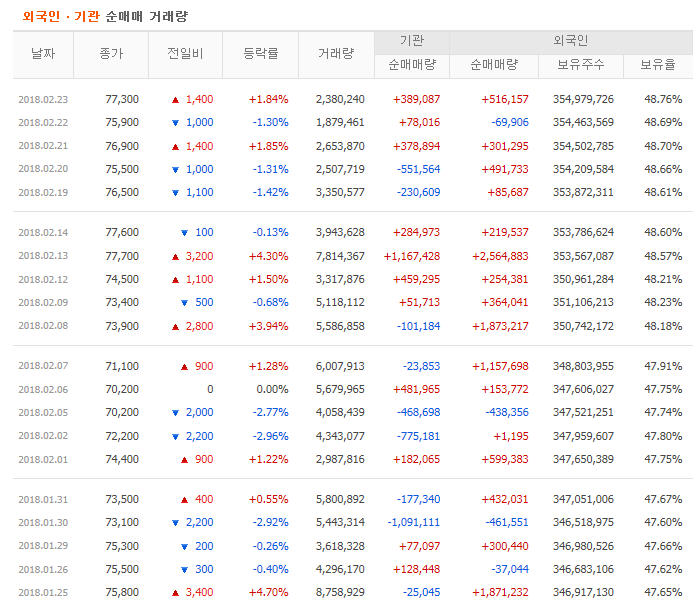Click the blue down arrow in the 2018.02.14 row
The height and width of the screenshot is (608, 697).
click(x=183, y=233)
